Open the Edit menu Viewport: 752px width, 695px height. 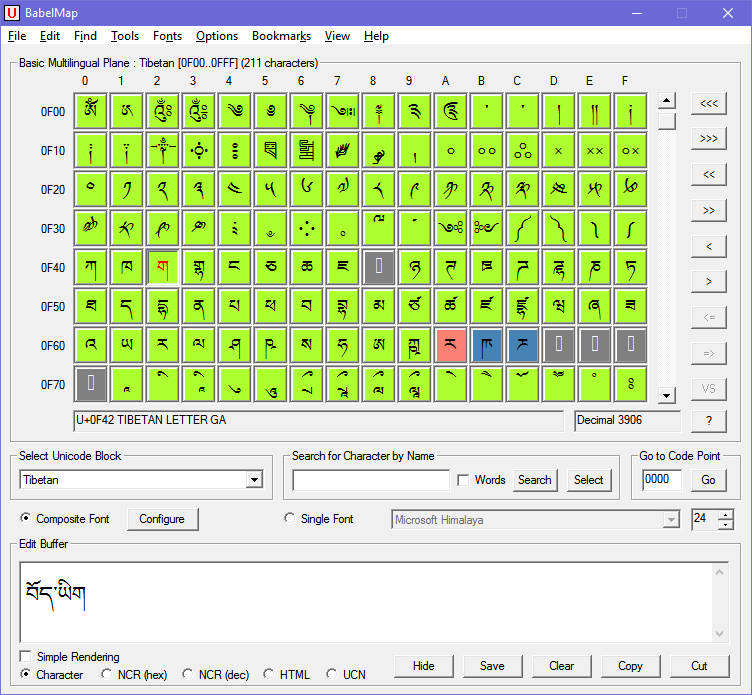50,36
